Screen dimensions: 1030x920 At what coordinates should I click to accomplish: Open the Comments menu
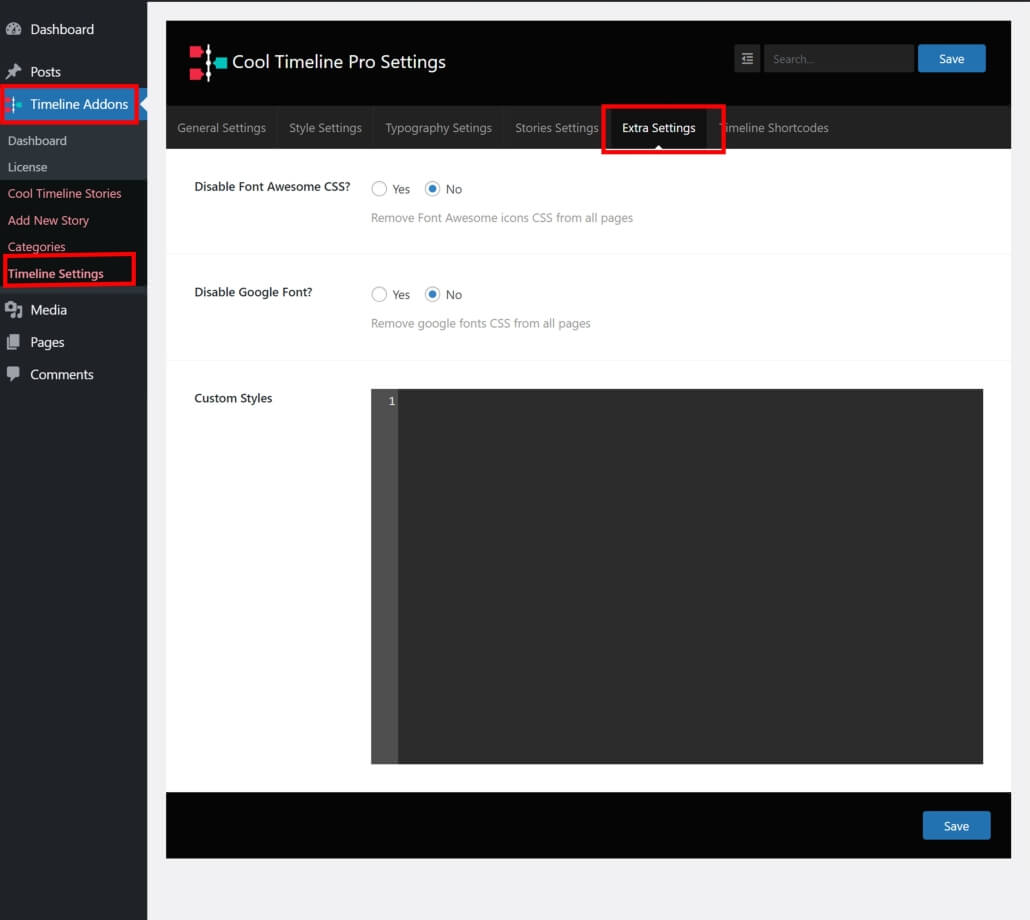[62, 374]
